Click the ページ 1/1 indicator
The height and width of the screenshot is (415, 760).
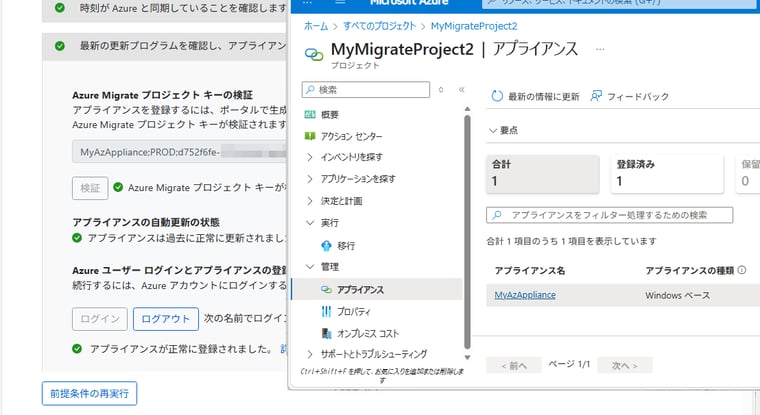(x=570, y=364)
